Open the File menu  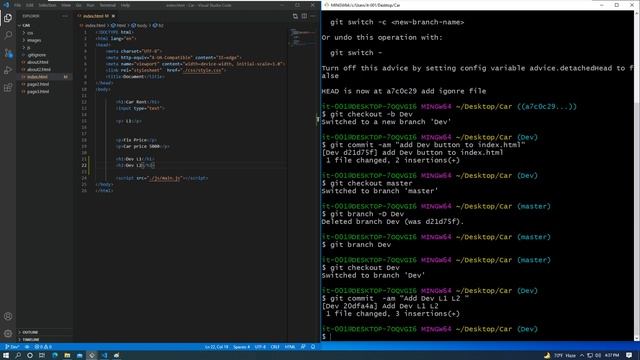[18, 5]
